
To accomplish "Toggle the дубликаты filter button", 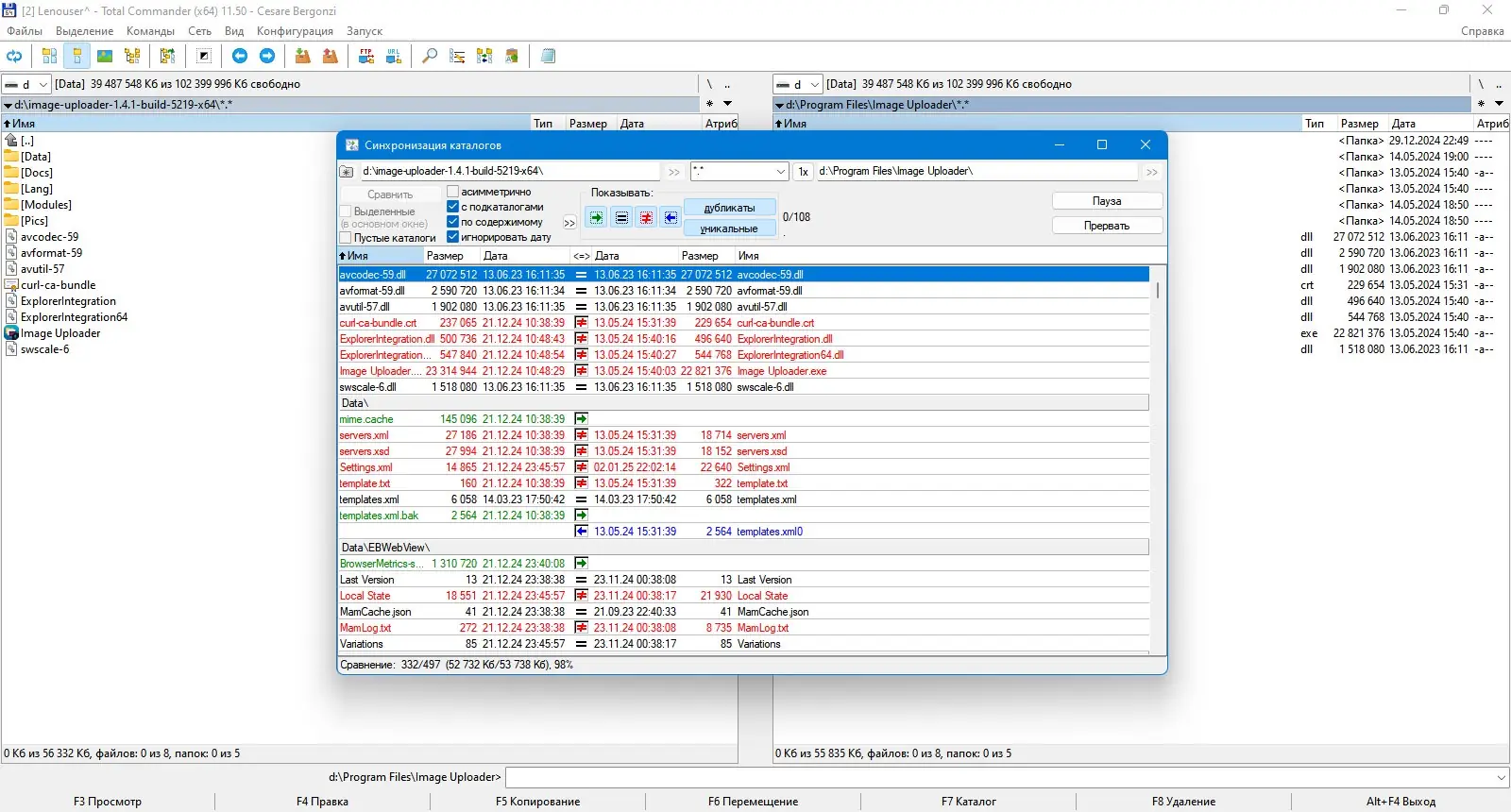I will click(729, 208).
